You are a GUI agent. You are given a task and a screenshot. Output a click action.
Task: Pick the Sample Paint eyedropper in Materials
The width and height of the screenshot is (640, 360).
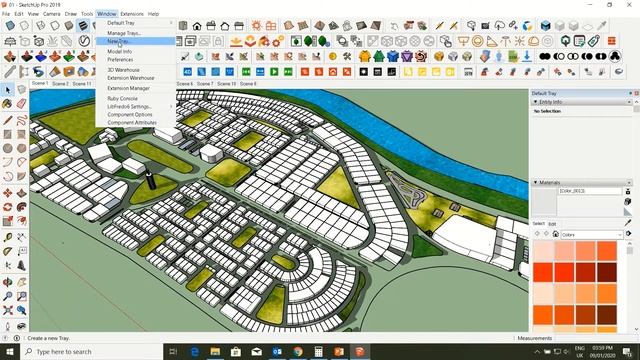628,223
